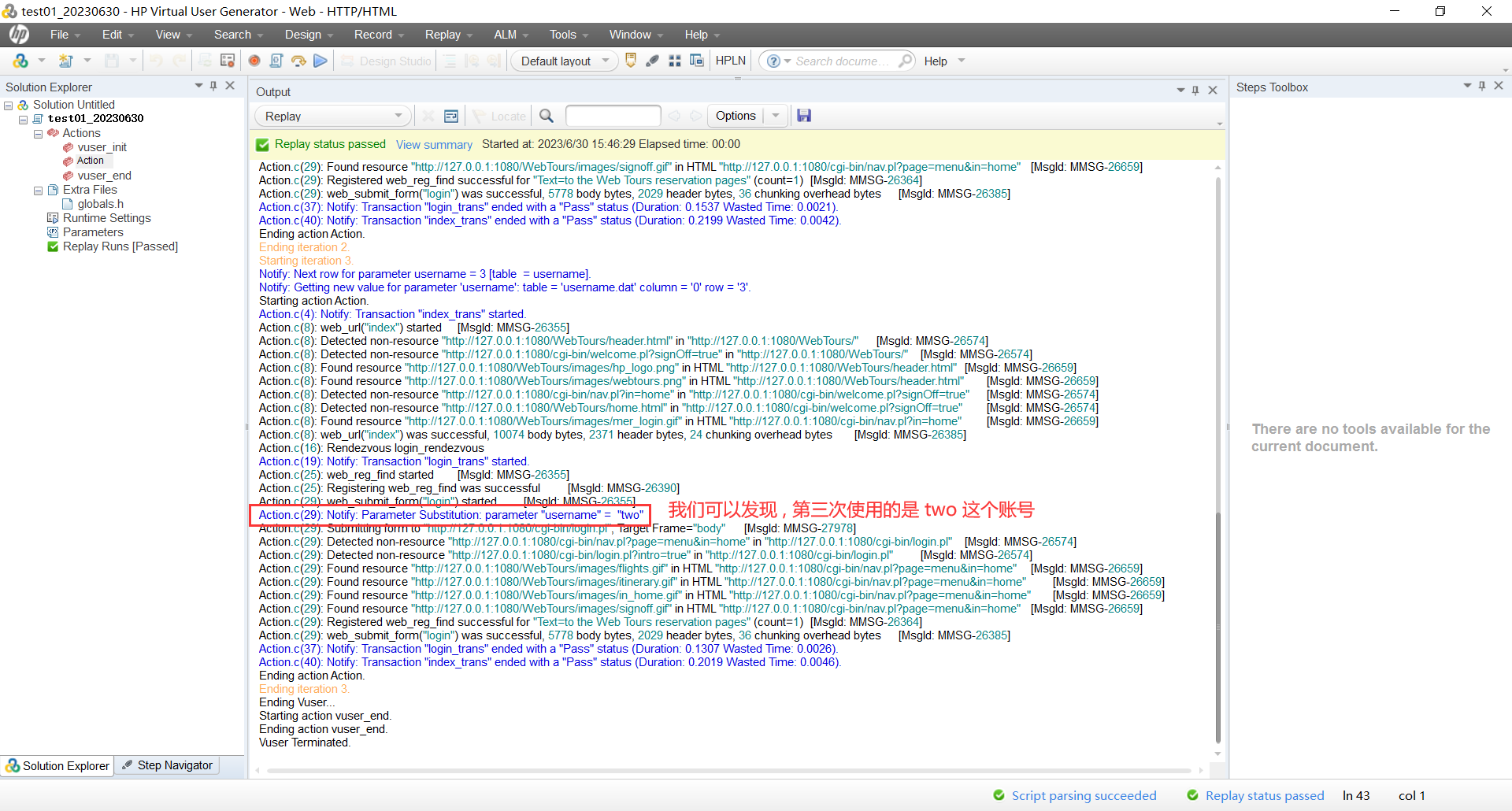Open the dropdown arrow beside toolbar Help
Screen dimensions: 1512x811
(962, 61)
